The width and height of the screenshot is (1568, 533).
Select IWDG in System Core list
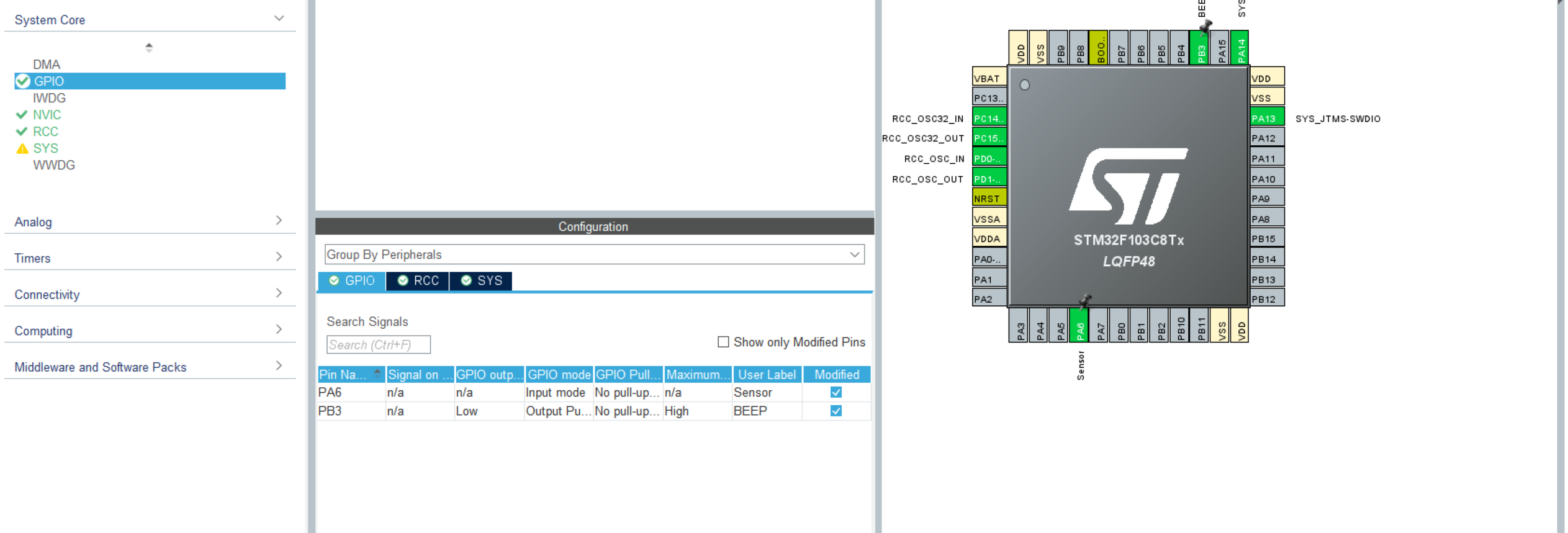click(49, 98)
